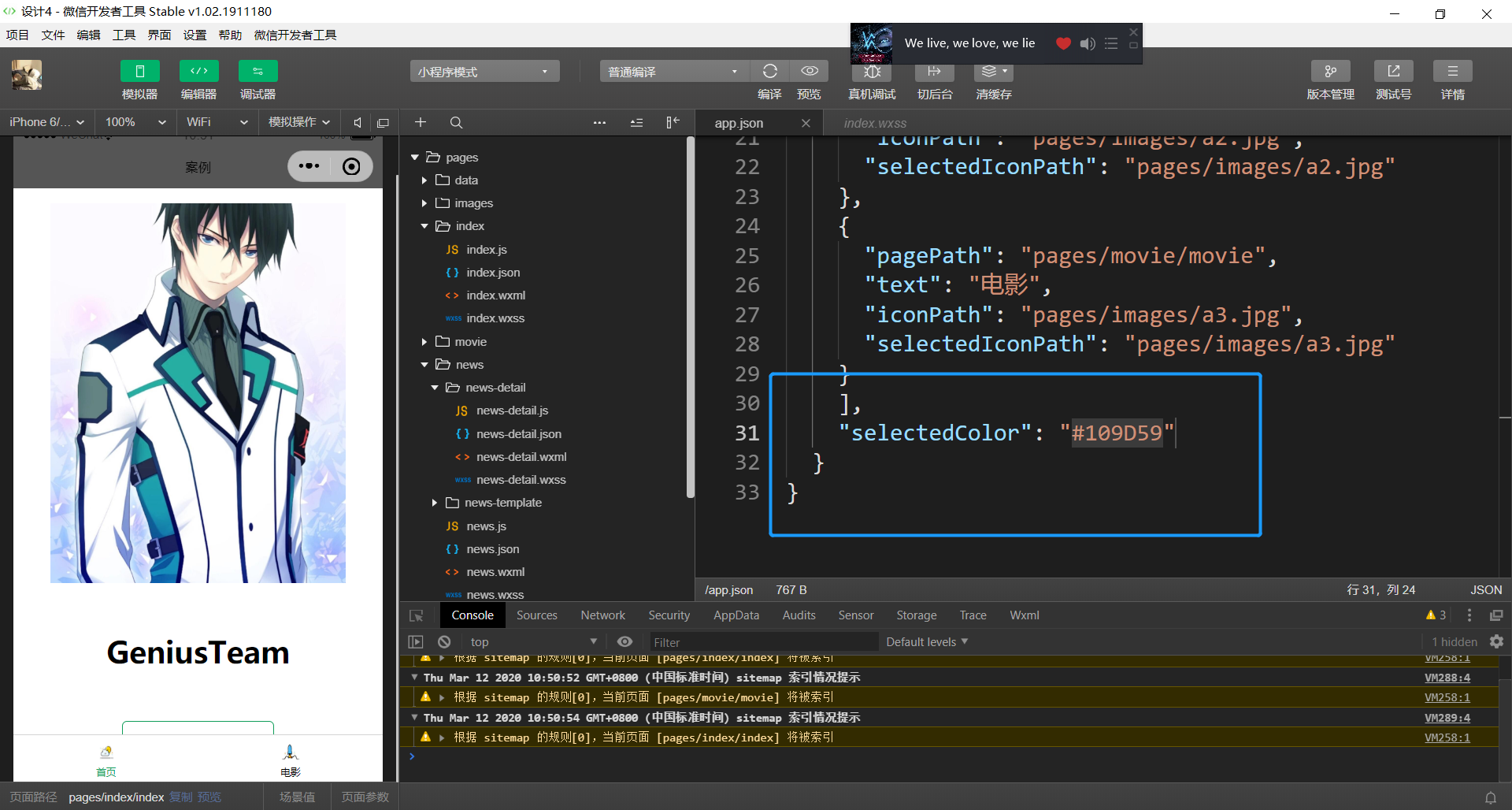1512x810 pixels.
Task: Open the Default levels dropdown
Action: point(927,642)
